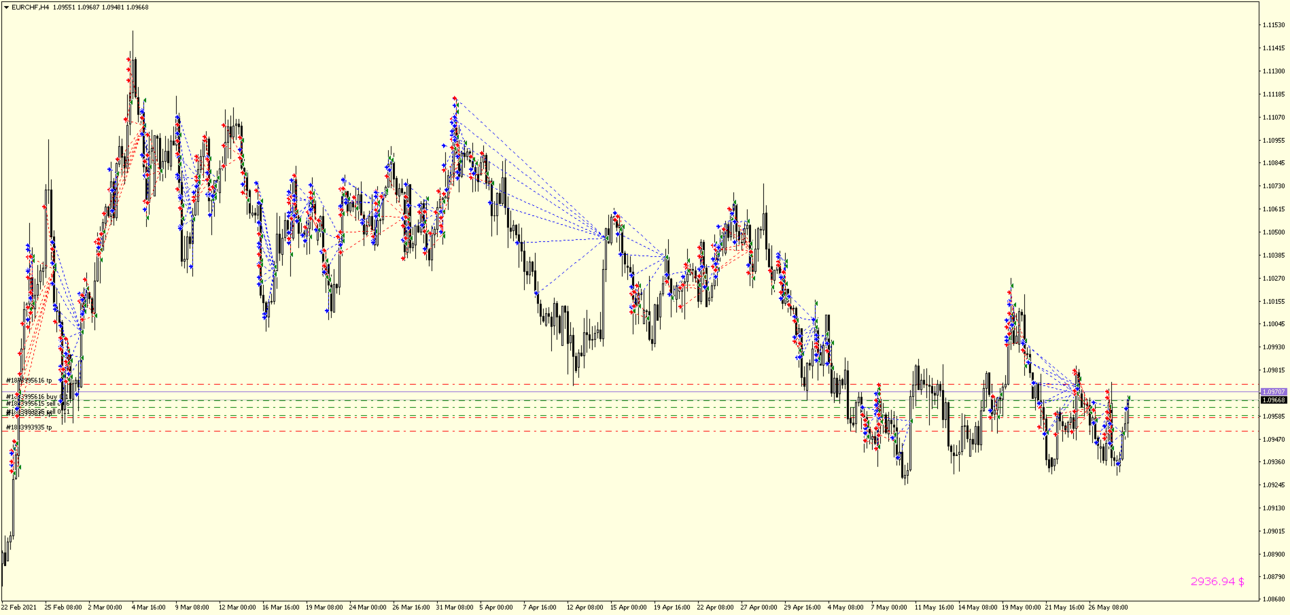The height and width of the screenshot is (615, 1290).
Task: Click the 5 Apr 00:00 time label
Action: pyautogui.click(x=496, y=607)
